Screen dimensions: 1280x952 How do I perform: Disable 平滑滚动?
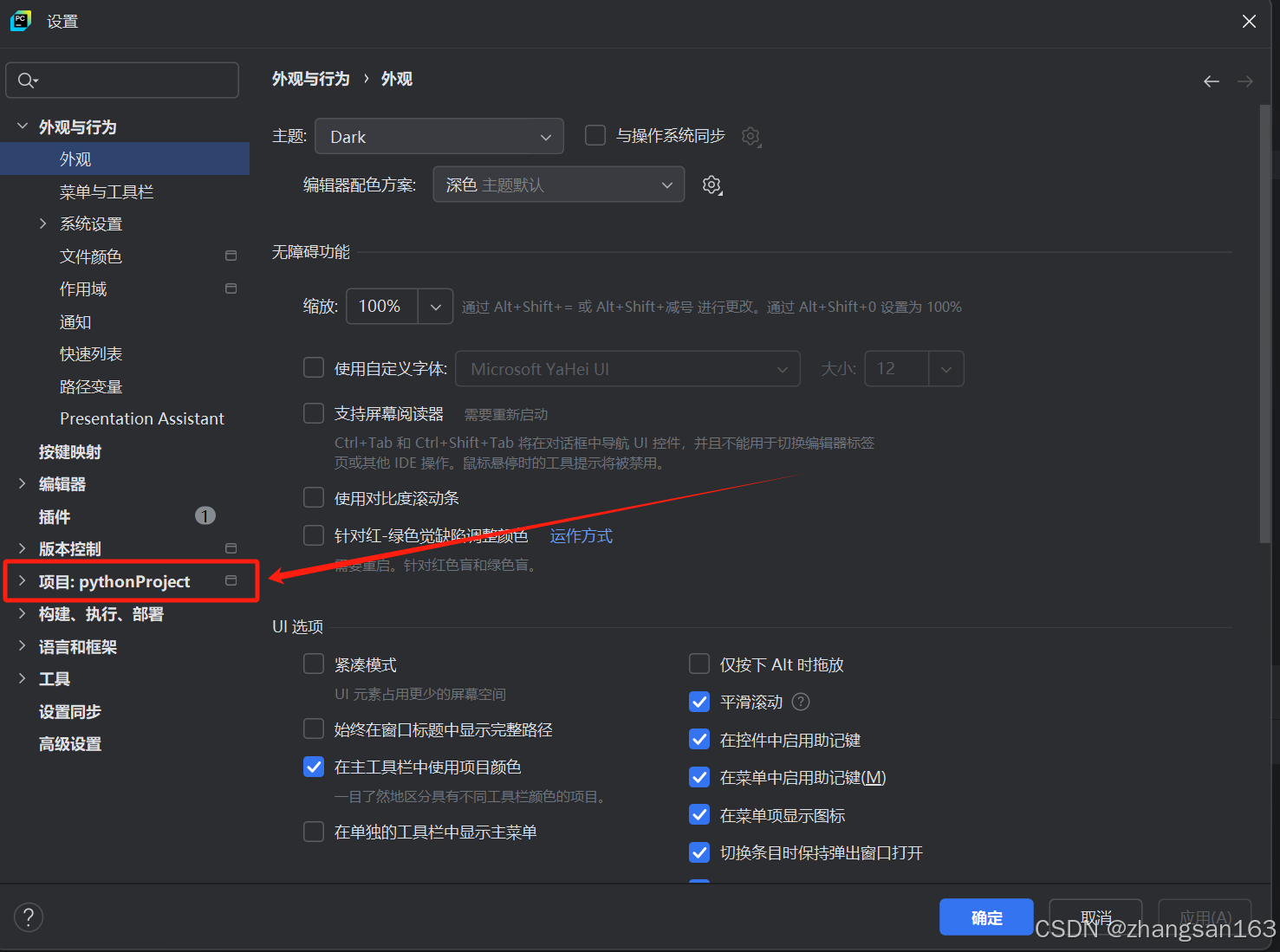tap(699, 702)
